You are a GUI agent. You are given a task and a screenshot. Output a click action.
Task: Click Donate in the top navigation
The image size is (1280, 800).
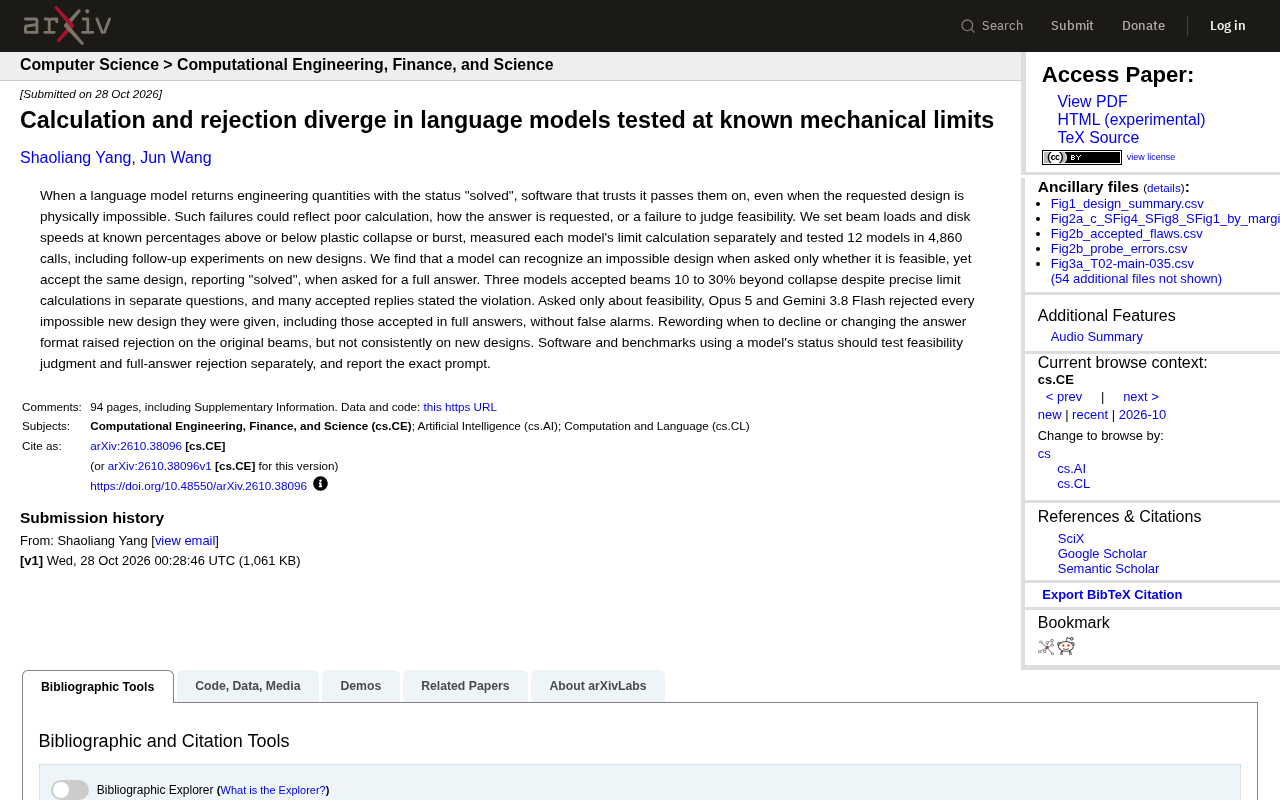click(1143, 26)
